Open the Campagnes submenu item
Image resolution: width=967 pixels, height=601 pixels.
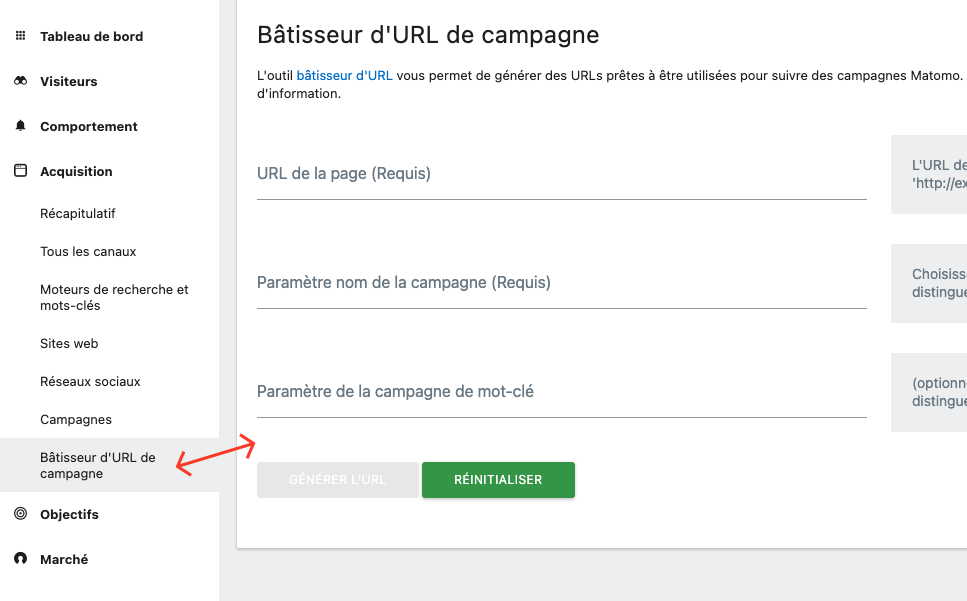76,419
